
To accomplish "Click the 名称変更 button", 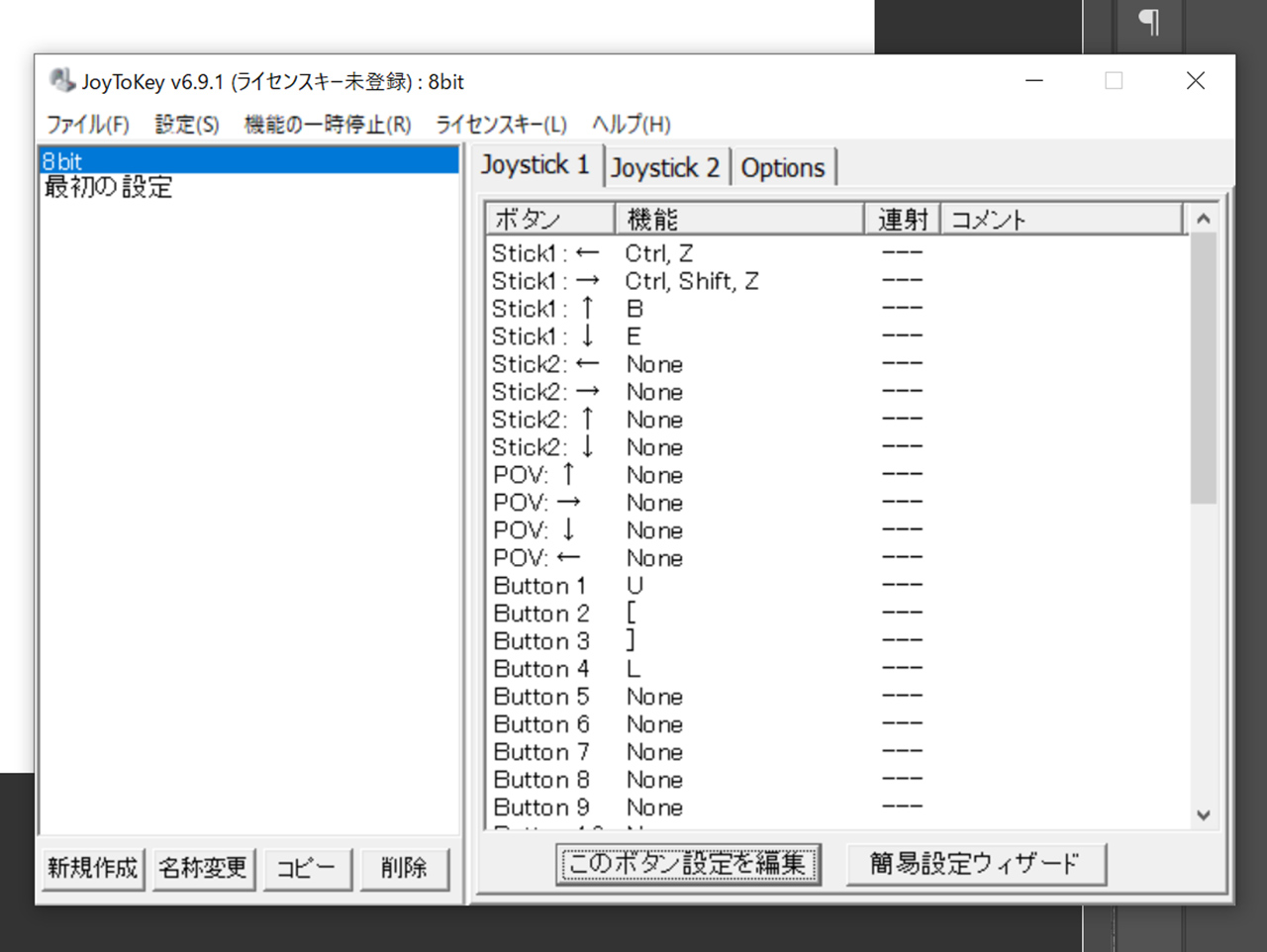I will pyautogui.click(x=203, y=869).
